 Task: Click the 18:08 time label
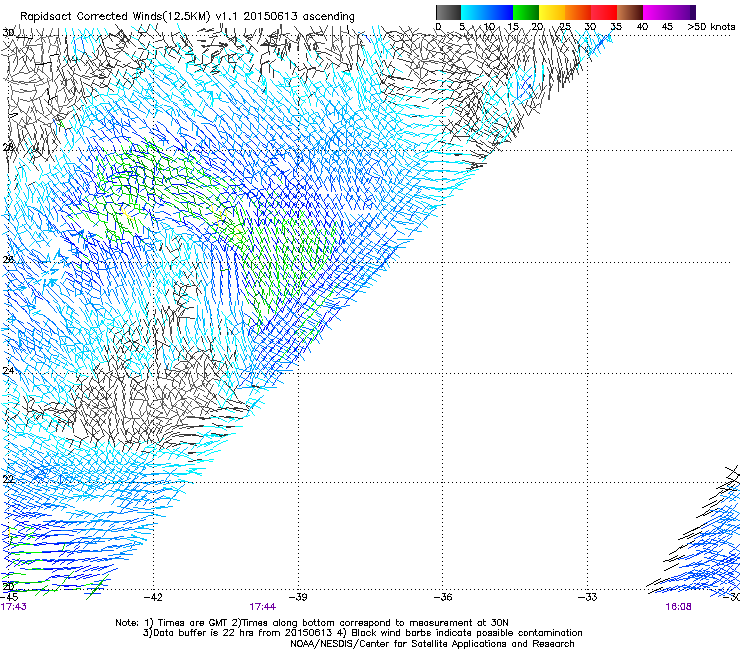678,607
